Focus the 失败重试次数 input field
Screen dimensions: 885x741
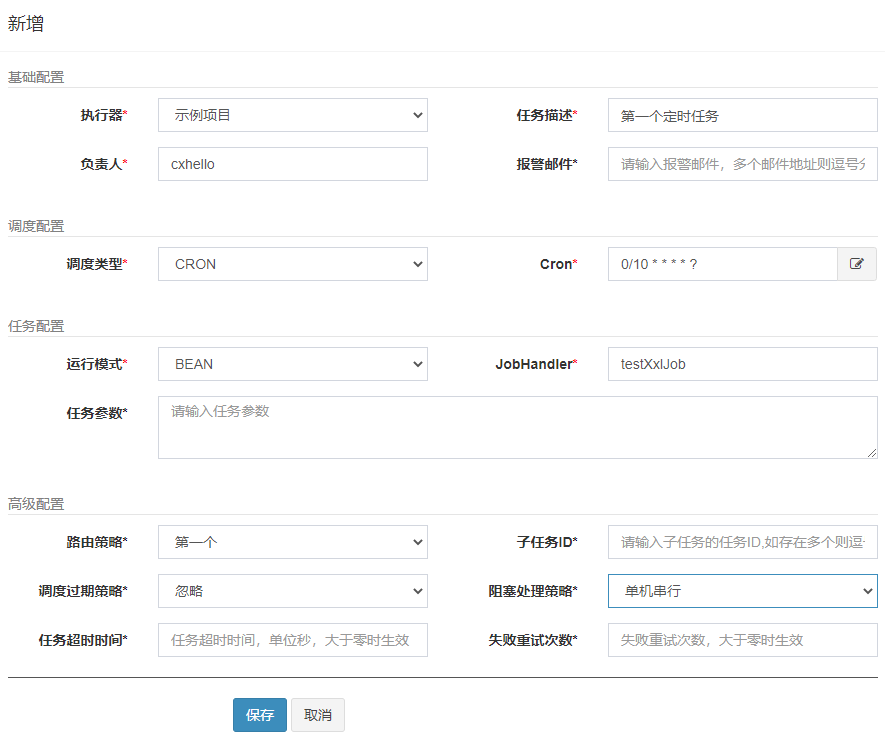click(x=743, y=640)
